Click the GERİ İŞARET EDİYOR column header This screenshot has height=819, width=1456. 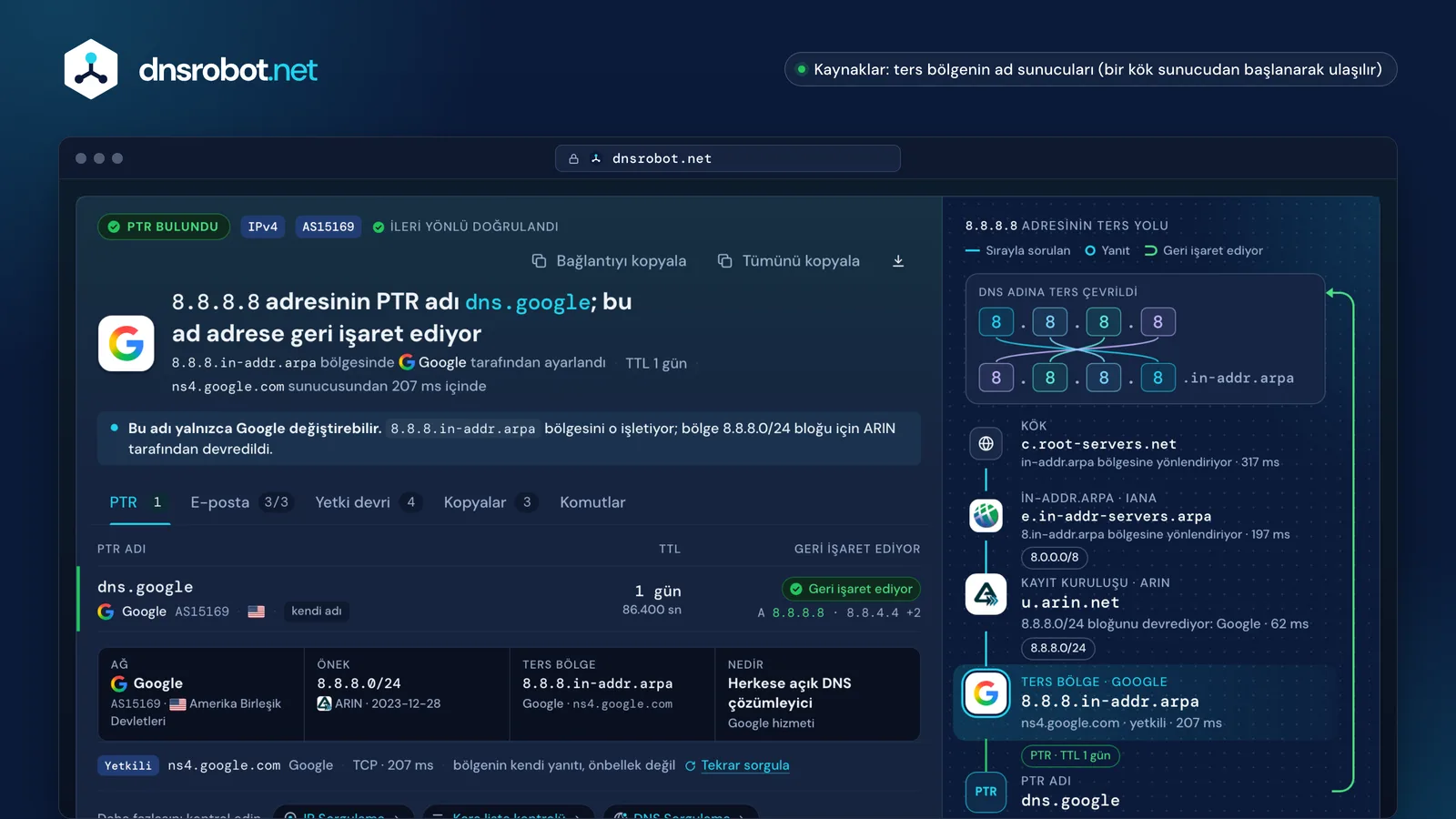tap(857, 549)
